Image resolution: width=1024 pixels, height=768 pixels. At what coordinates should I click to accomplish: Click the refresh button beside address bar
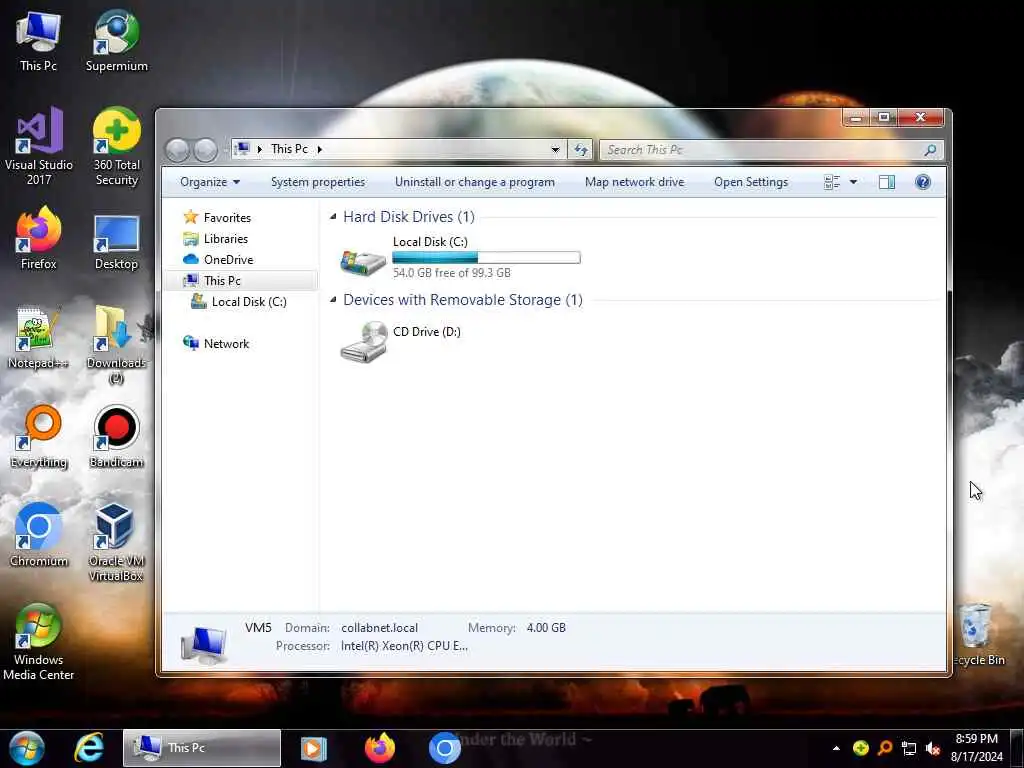click(x=581, y=150)
